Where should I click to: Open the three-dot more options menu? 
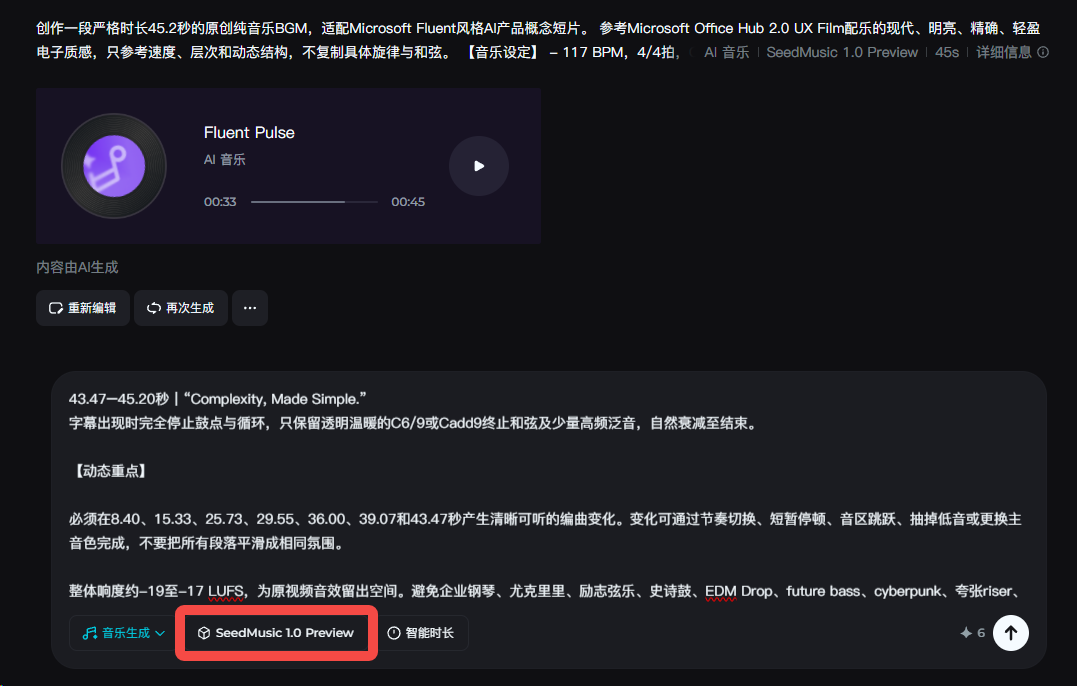tap(250, 308)
